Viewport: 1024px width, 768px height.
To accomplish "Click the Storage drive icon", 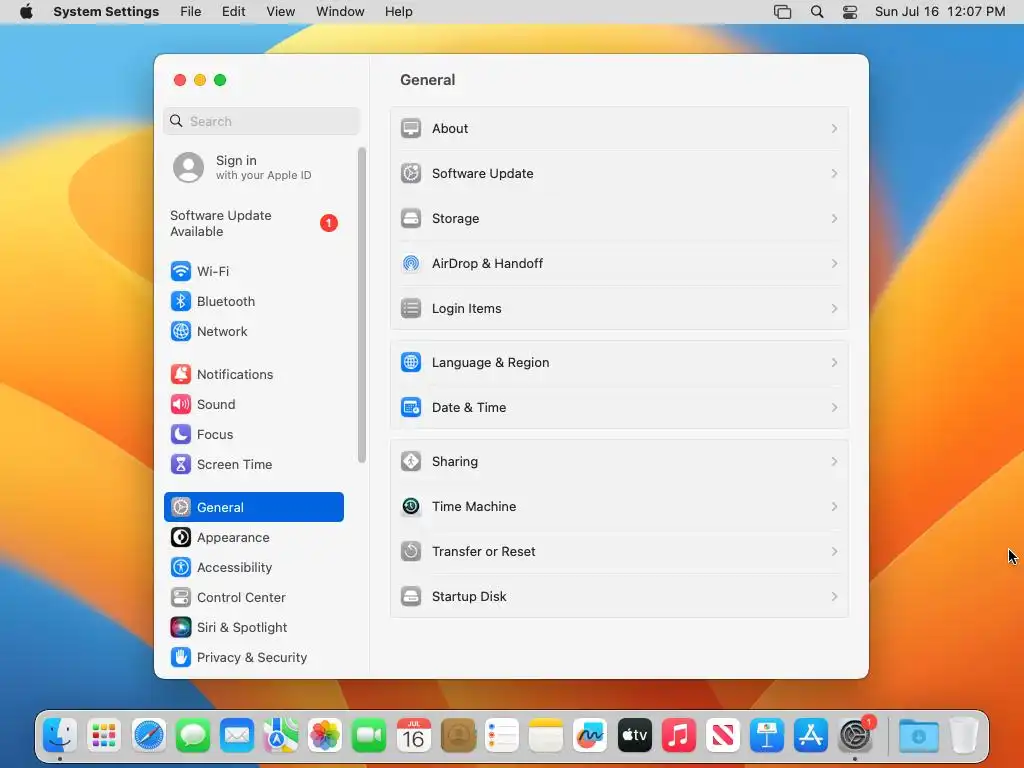I will pyautogui.click(x=411, y=219).
